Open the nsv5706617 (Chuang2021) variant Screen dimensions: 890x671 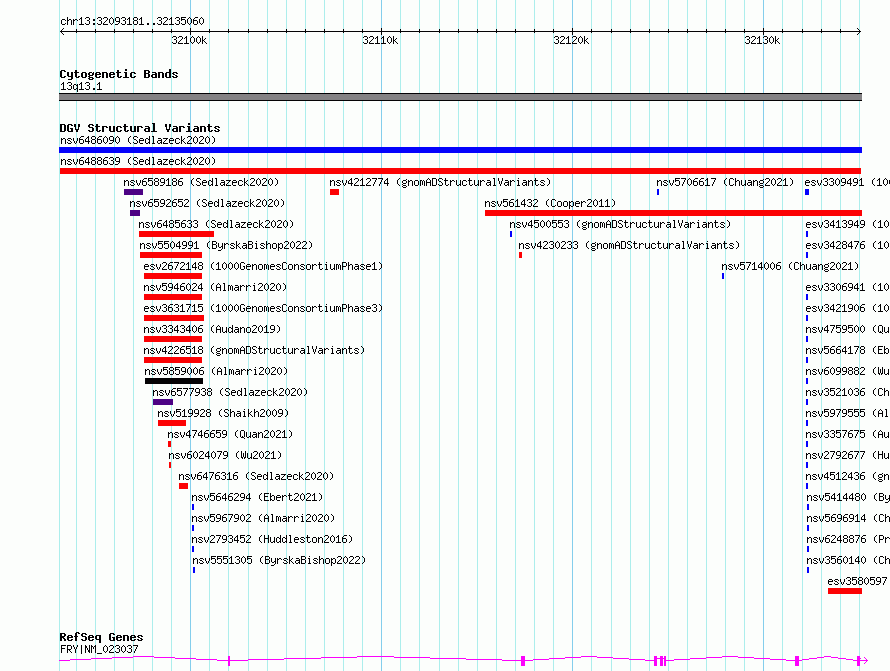pos(725,182)
